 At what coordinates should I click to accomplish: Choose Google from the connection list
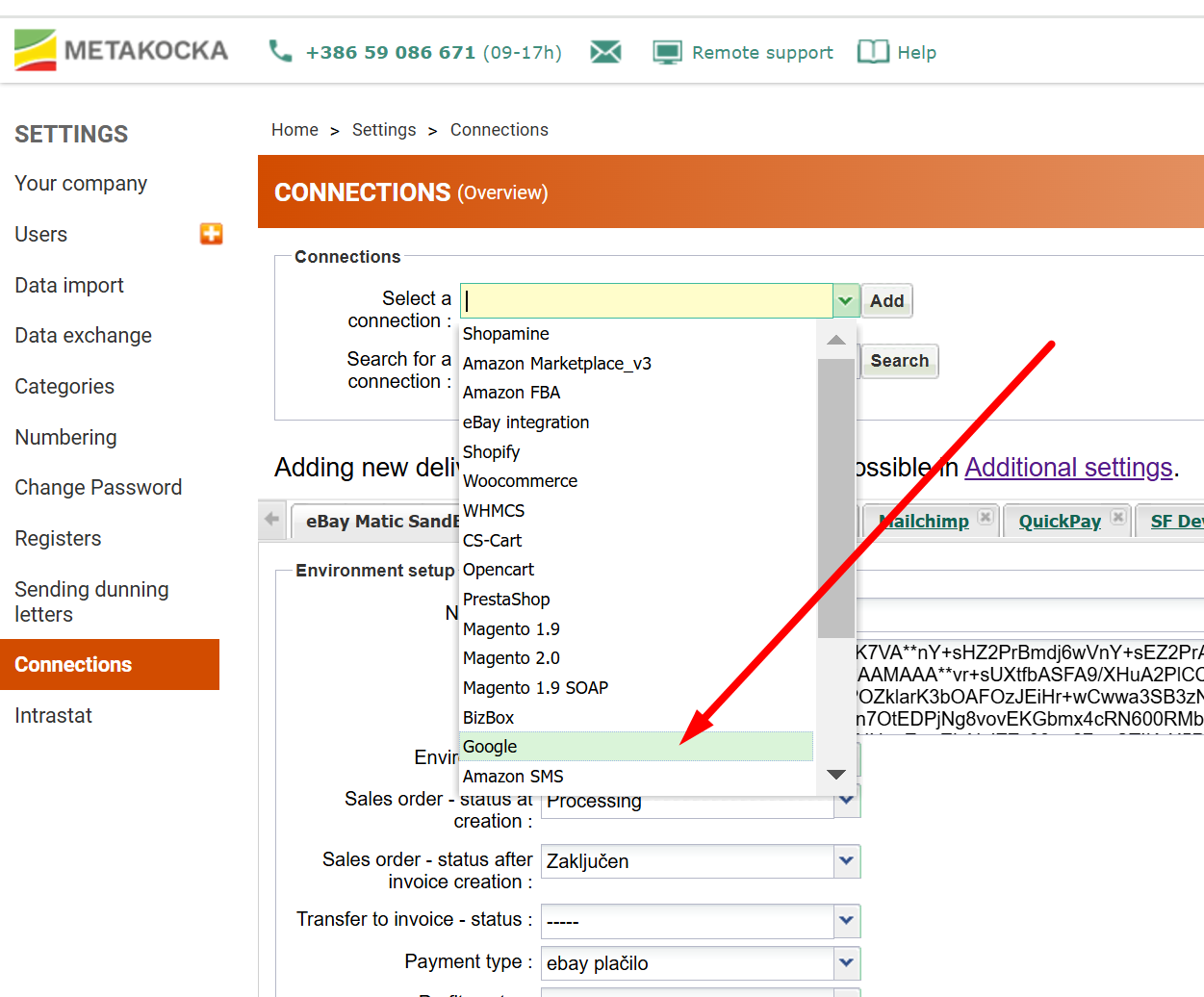[637, 747]
